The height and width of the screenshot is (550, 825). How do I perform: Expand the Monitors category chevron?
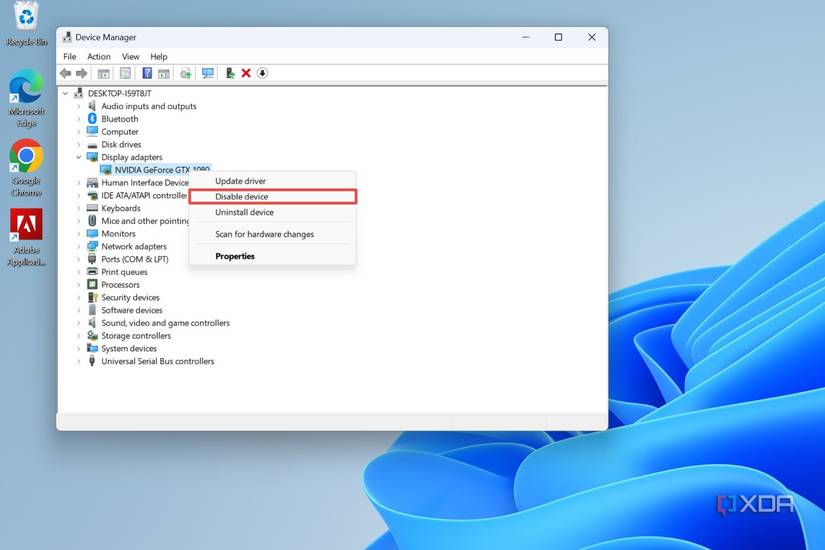[x=78, y=234]
